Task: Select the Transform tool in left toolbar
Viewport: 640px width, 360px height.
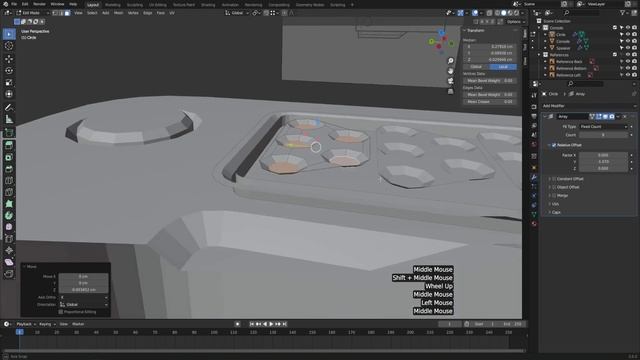Action: [x=9, y=94]
